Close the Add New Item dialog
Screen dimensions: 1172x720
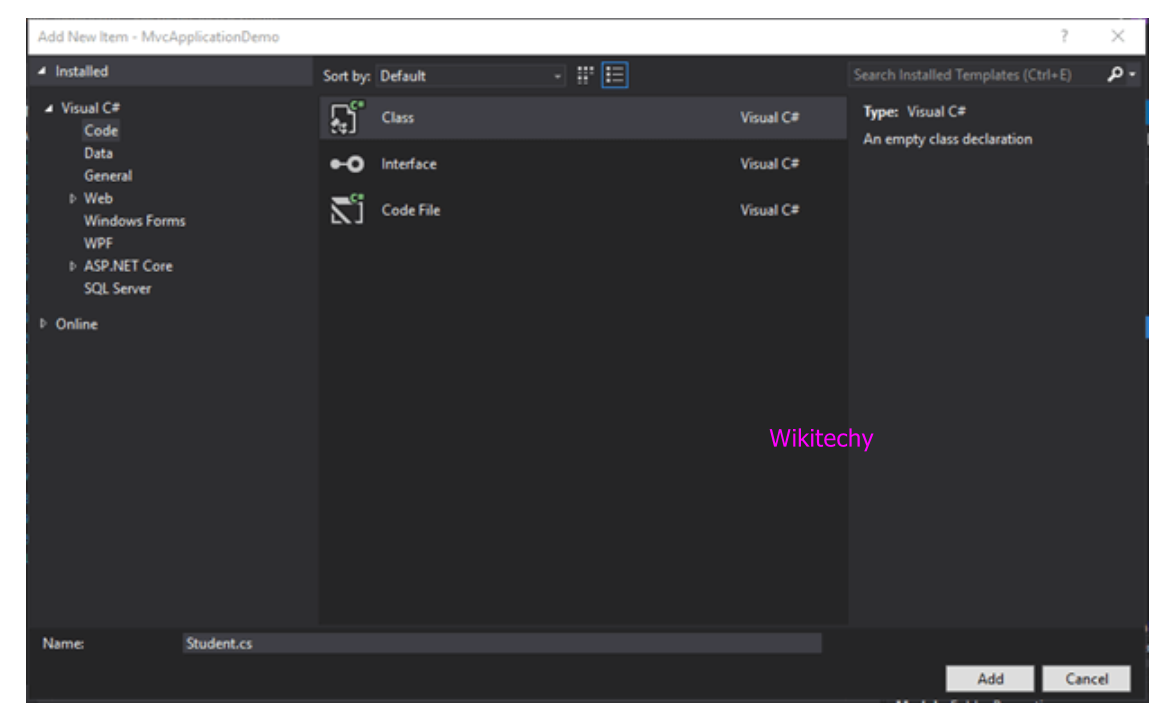coord(1117,36)
